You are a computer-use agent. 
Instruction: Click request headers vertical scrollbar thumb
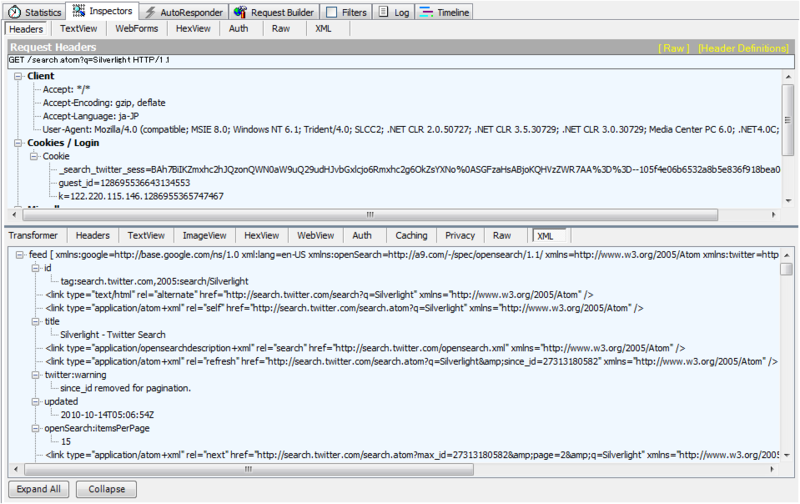[x=788, y=120]
